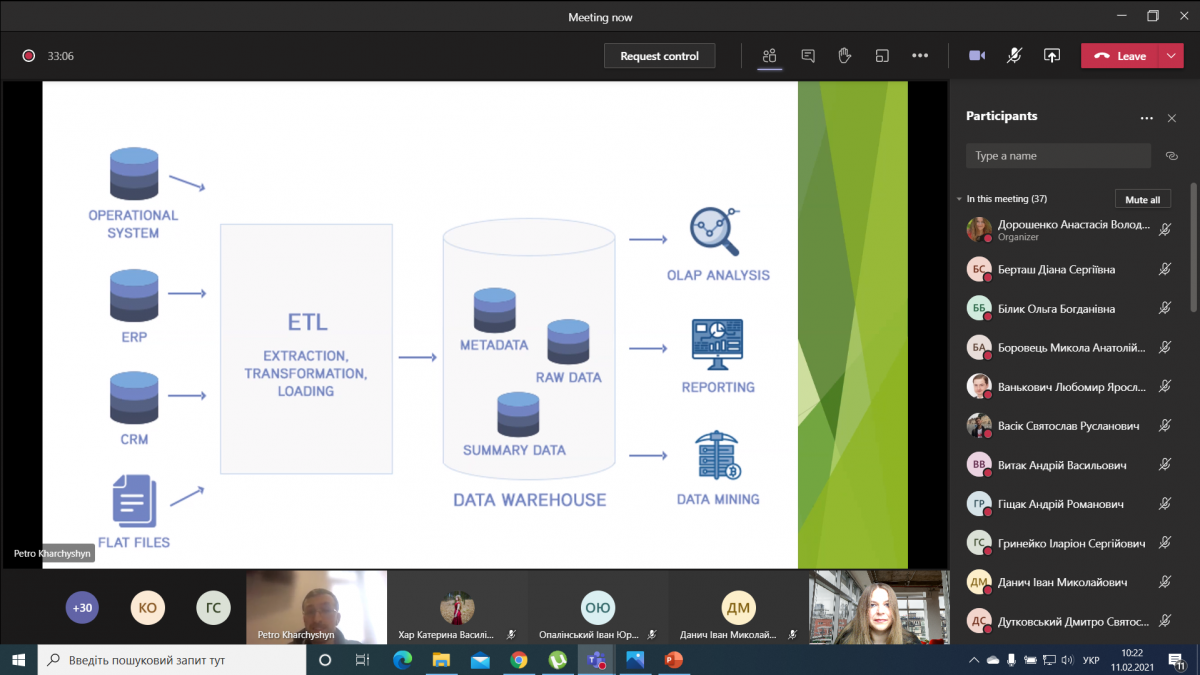Collapse the In this meeting list
1200x675 pixels.
pos(959,199)
